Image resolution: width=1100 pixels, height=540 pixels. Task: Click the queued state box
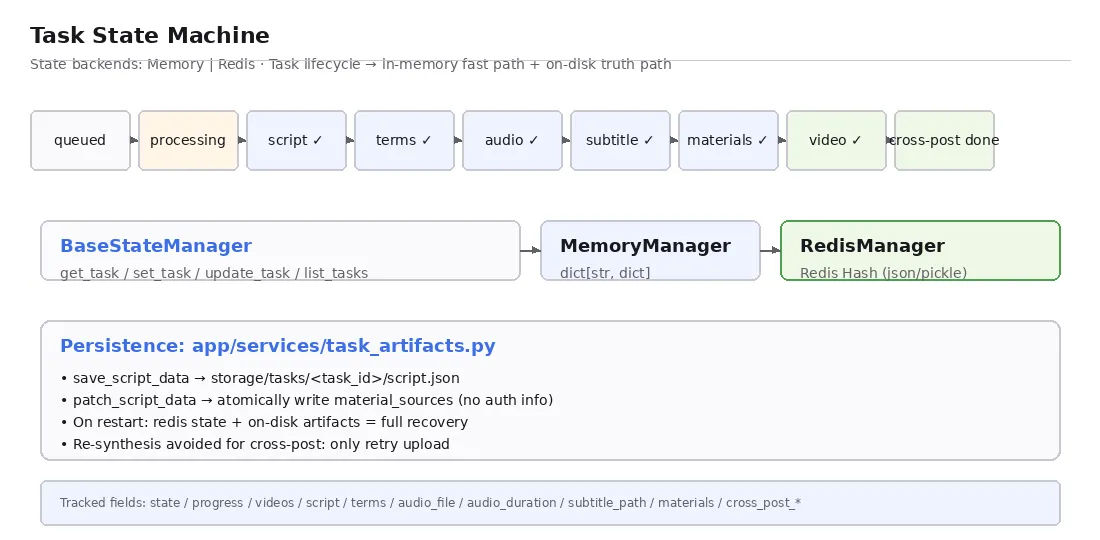[81, 140]
